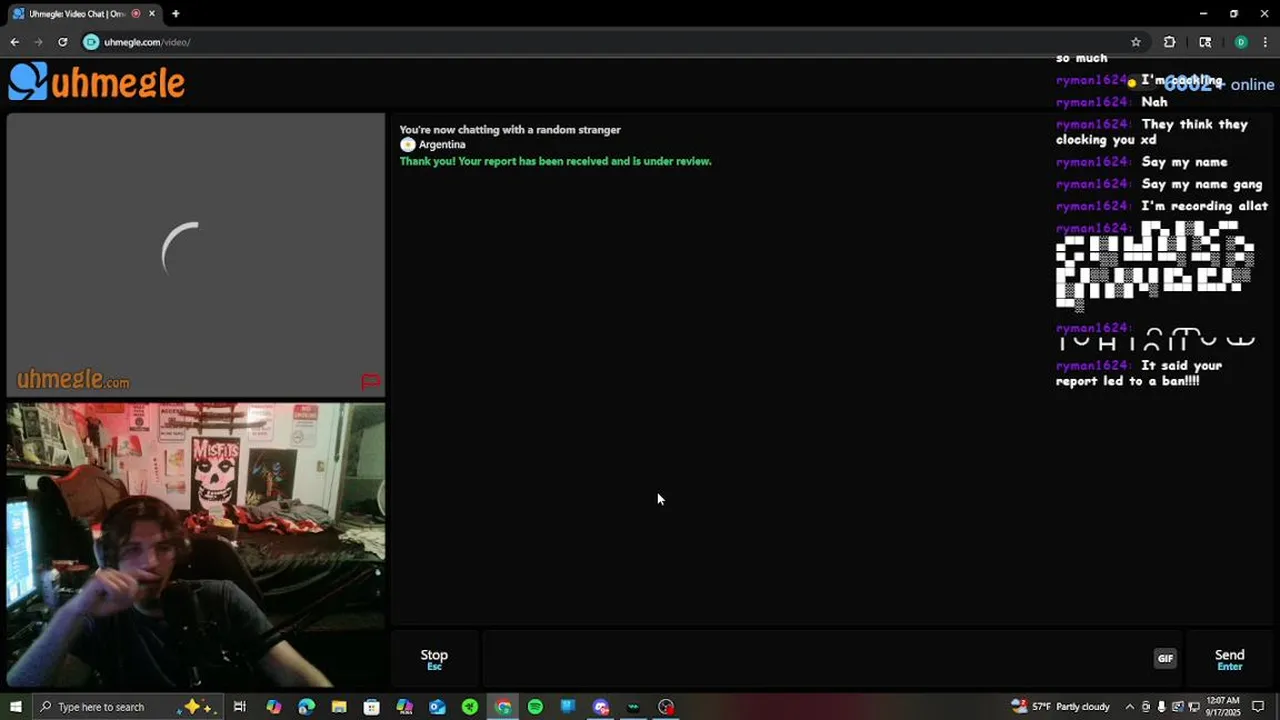Screen dimensions: 1280x720
Task: Open the GIF picker
Action: click(x=1165, y=658)
